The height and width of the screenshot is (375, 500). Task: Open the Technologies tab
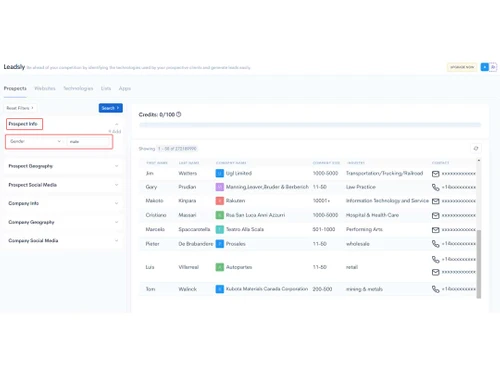(x=78, y=88)
